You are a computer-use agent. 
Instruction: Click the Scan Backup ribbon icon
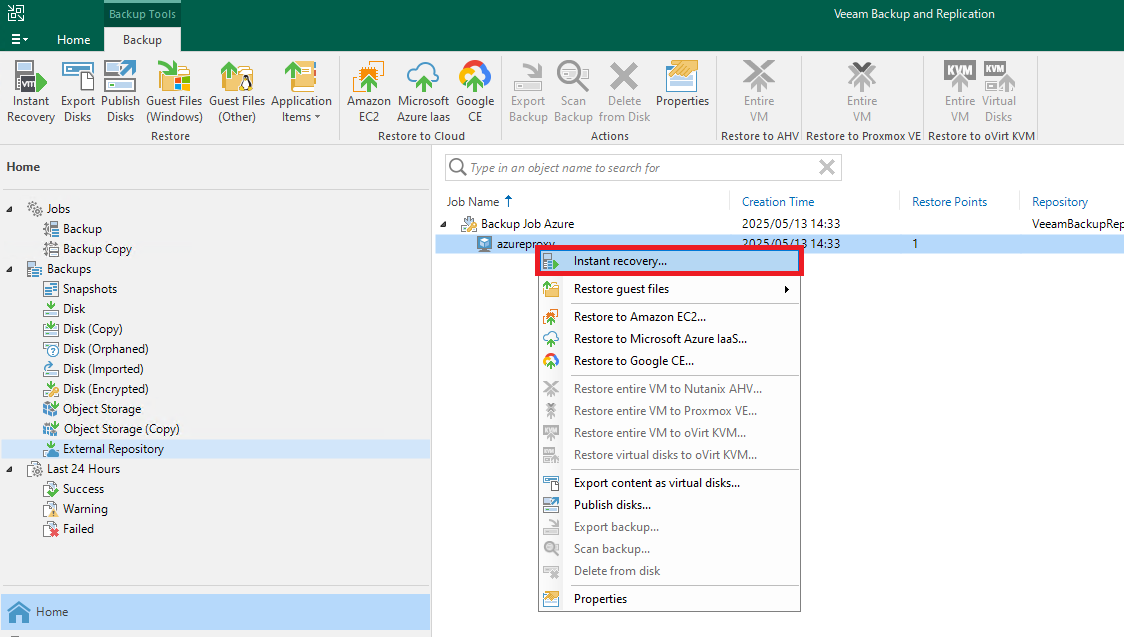pos(573,92)
